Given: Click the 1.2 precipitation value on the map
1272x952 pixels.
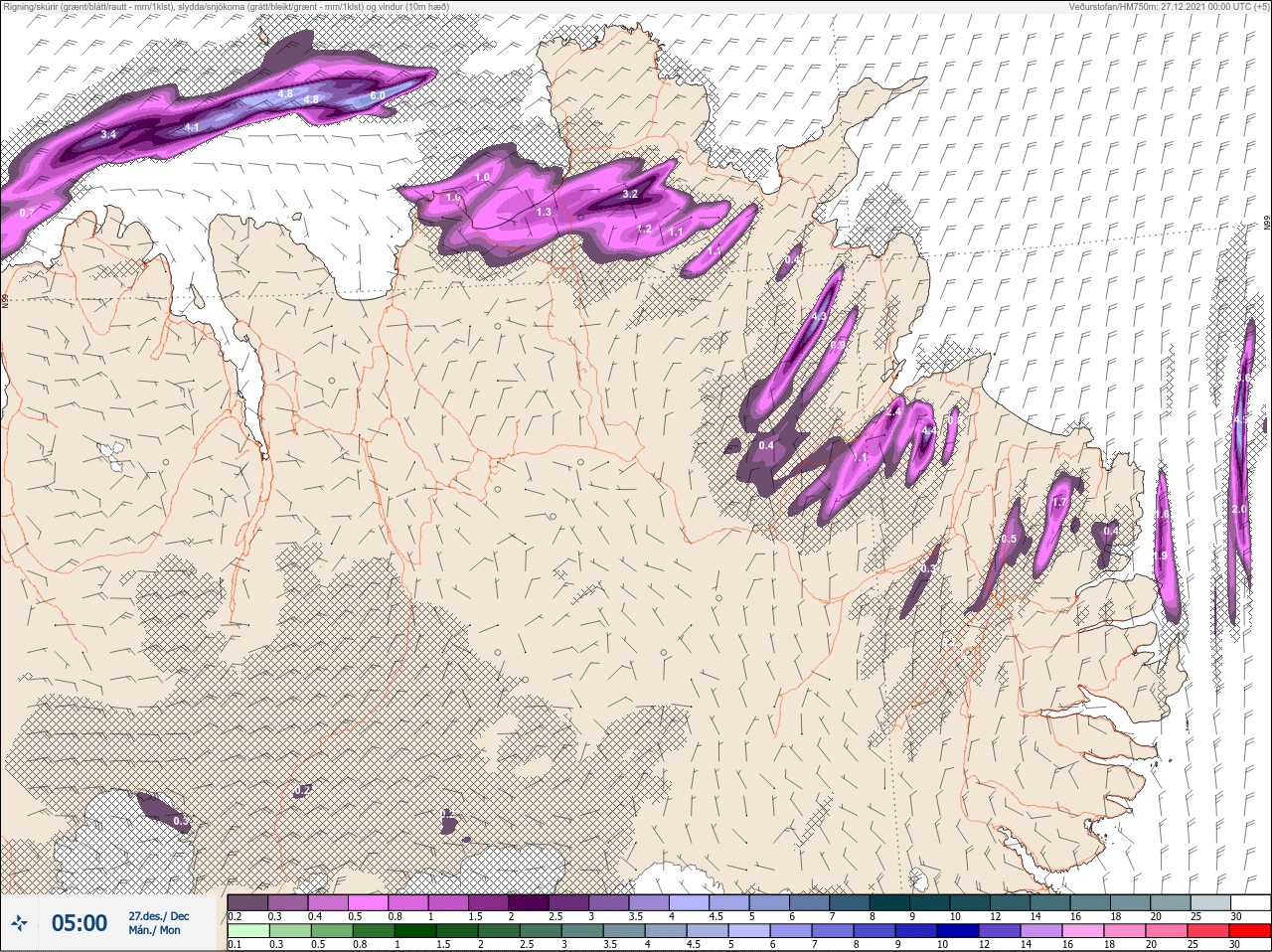Looking at the screenshot, I should click(644, 229).
